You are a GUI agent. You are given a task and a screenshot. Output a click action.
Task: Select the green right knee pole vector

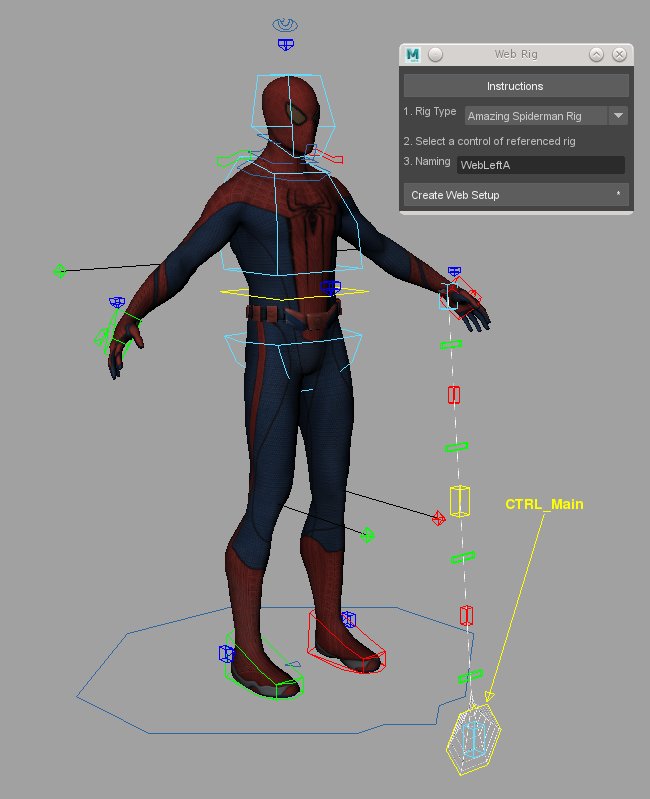(367, 535)
